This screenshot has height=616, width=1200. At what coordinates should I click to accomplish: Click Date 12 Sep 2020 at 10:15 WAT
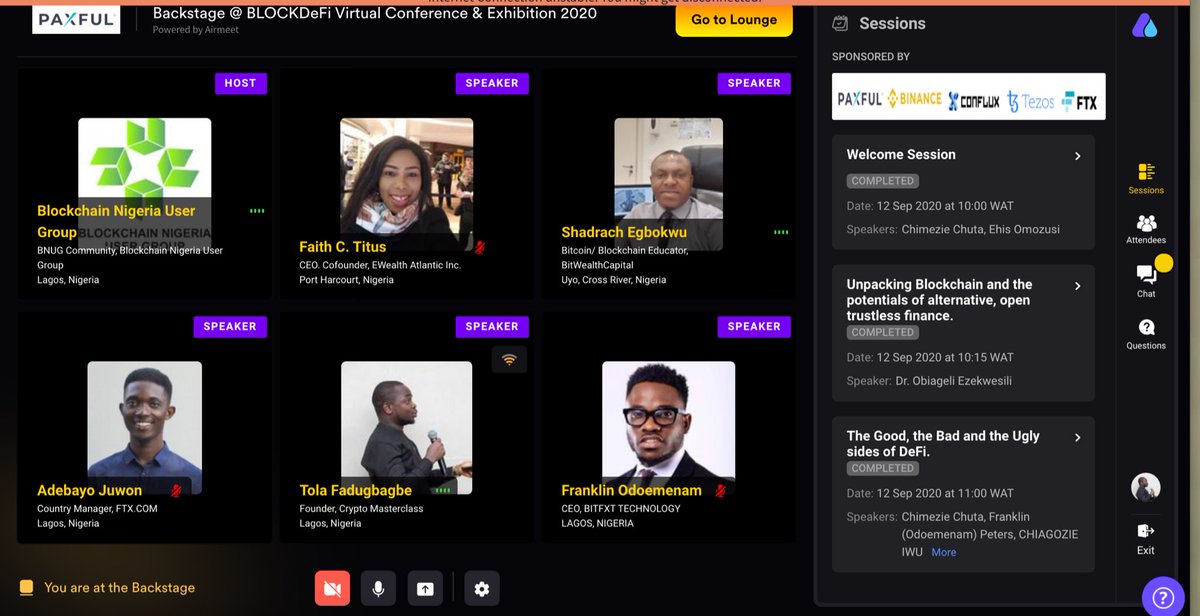click(930, 357)
